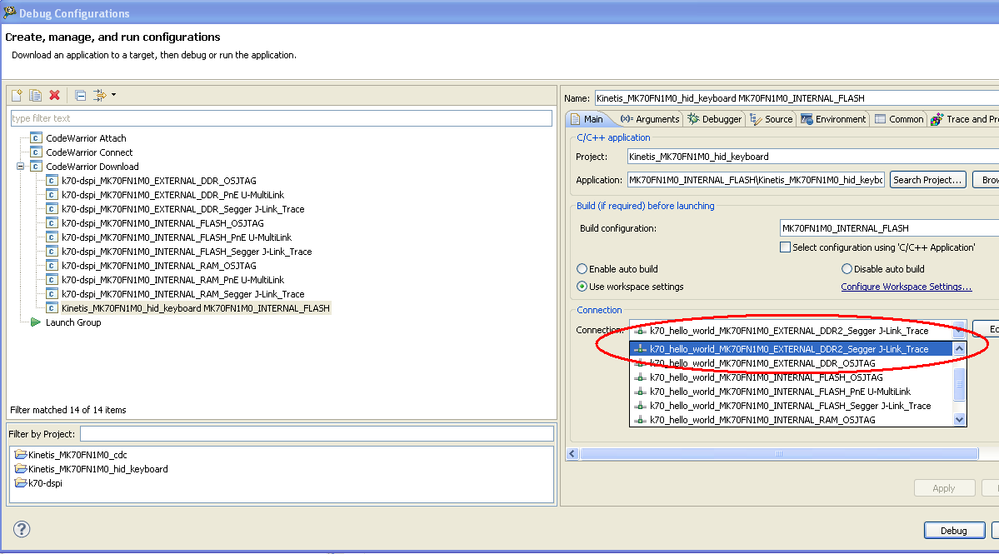
Task: Select the CodeWarrior Download tree node
Action: (x=92, y=167)
